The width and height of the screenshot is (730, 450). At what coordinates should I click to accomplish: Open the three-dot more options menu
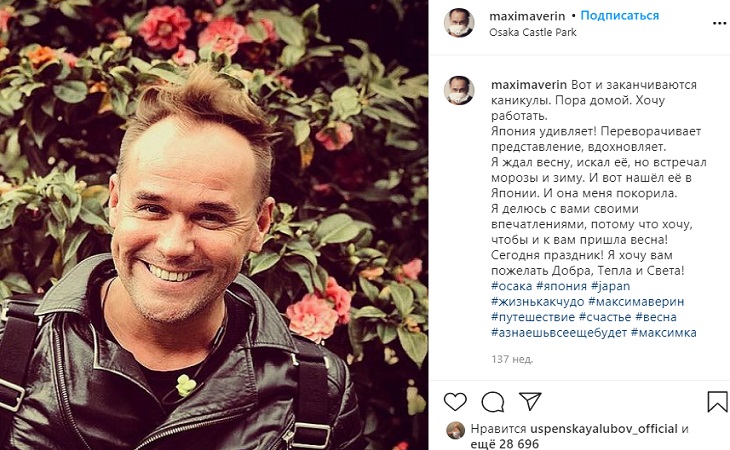(x=720, y=23)
